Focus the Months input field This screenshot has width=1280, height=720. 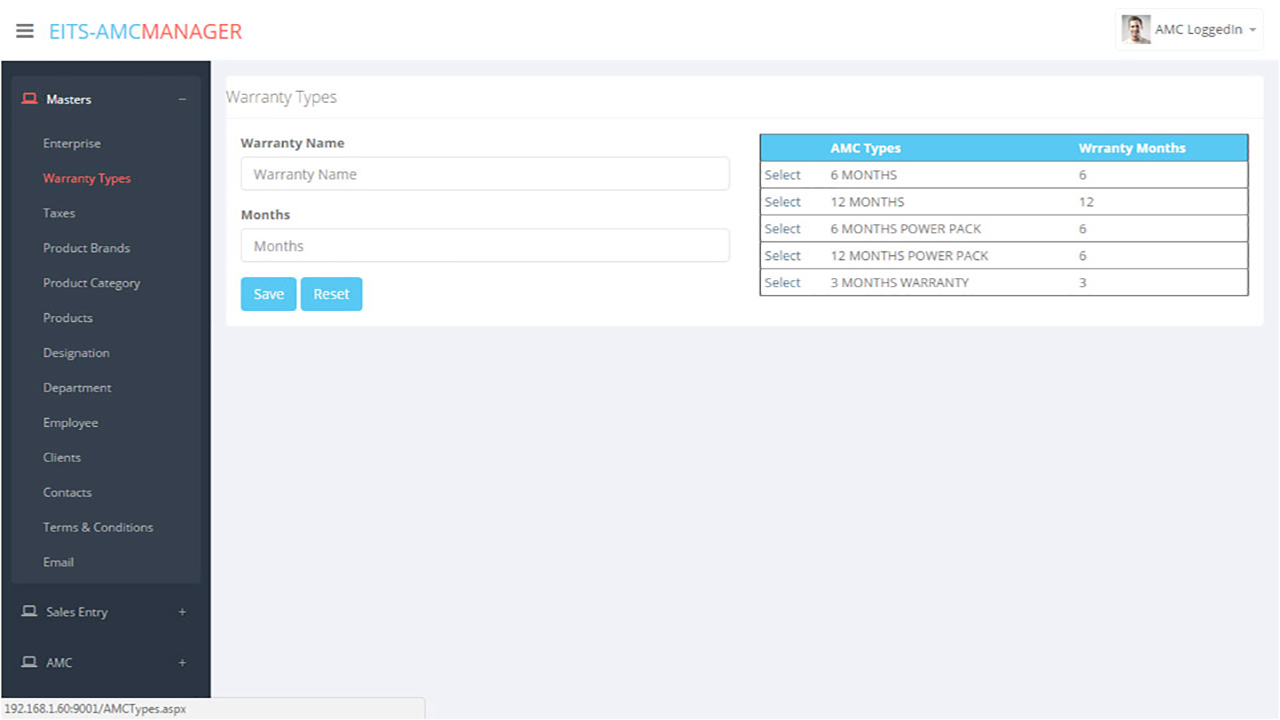485,246
